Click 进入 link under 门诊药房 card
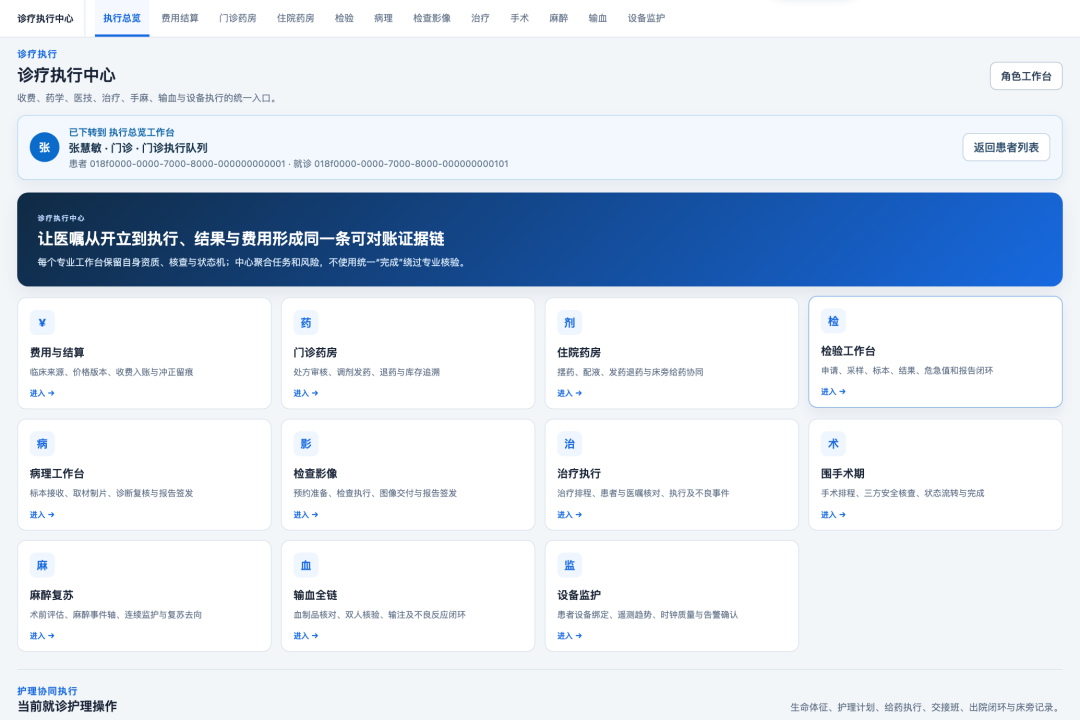1080x720 pixels. 306,393
